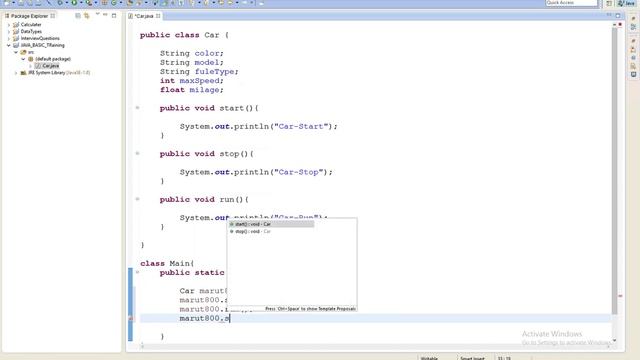Viewport: 640px width, 360px height.
Task: Click the fuleType field name
Action: point(214,72)
